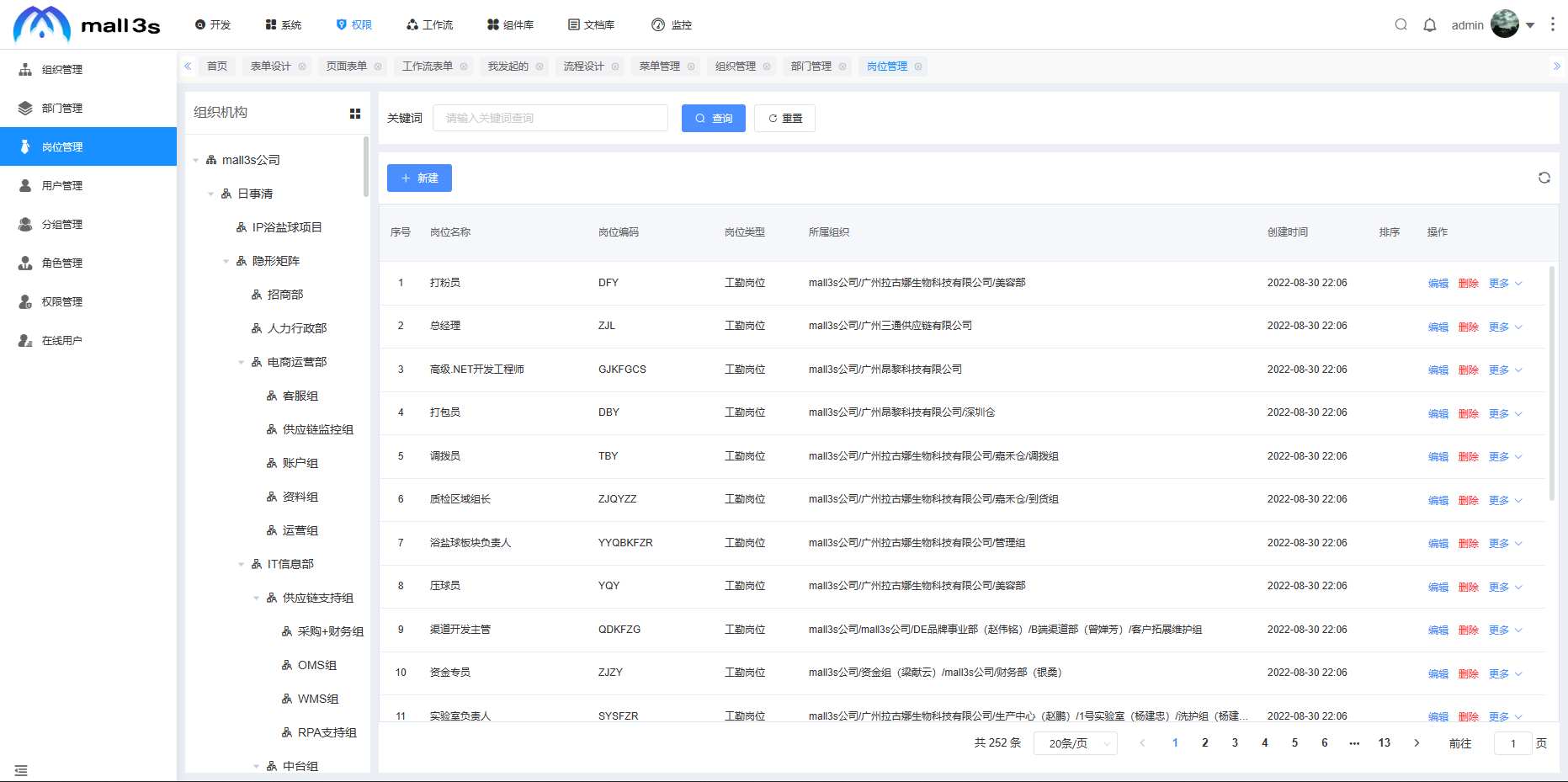This screenshot has width=1568, height=782.
Task: Close the 我发起的 tab
Action: (x=539, y=66)
